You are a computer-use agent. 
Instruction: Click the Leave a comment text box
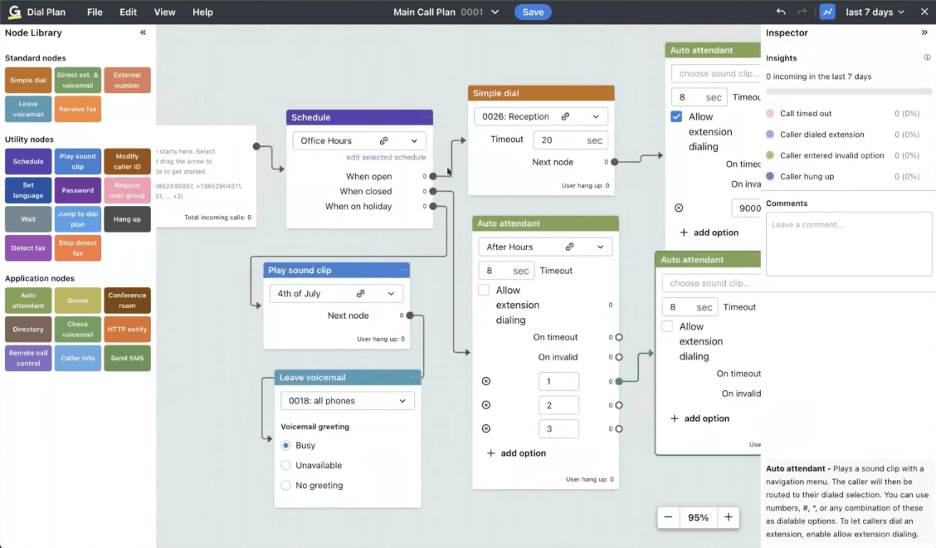[x=848, y=244]
